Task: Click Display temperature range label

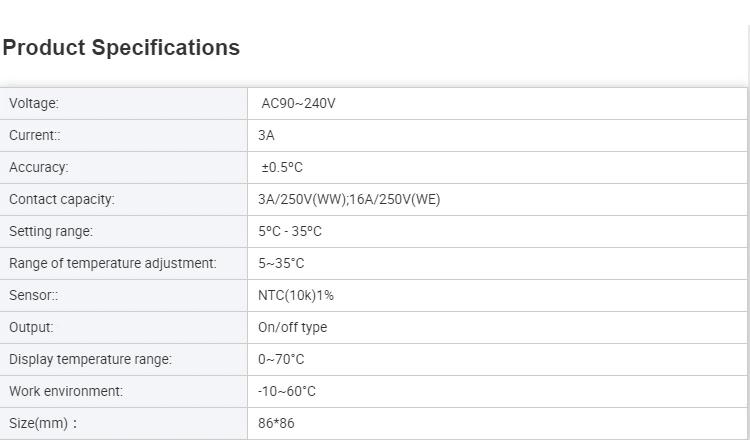Action: click(91, 359)
